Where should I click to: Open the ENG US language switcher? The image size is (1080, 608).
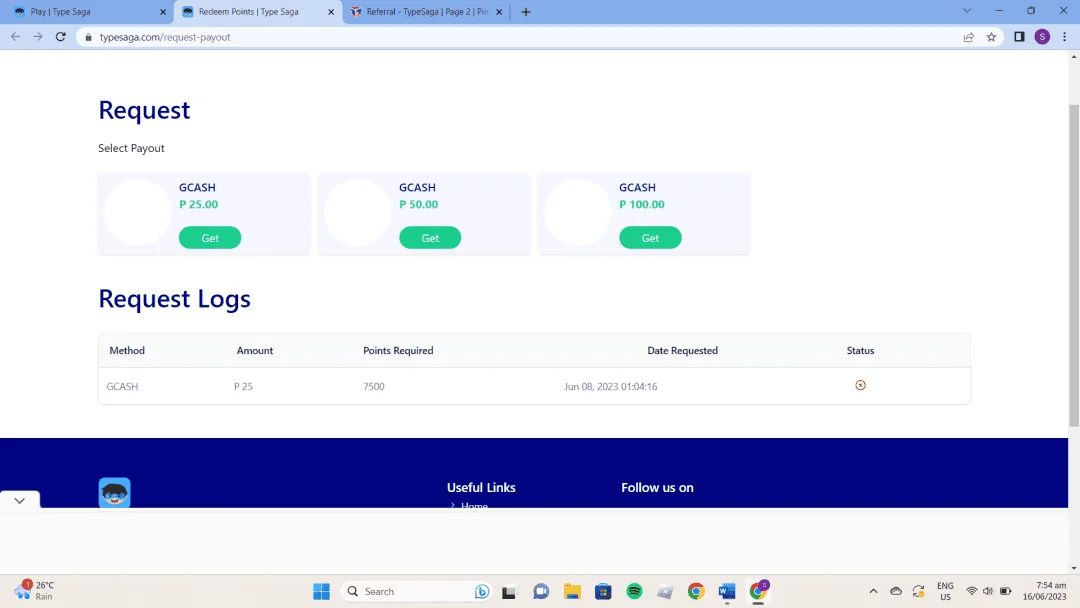(946, 591)
